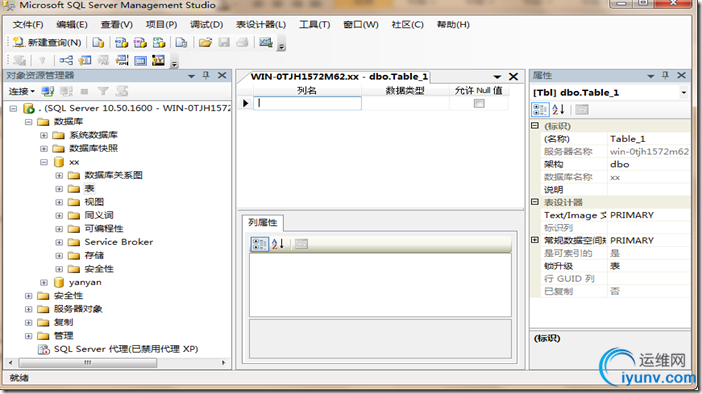
Task: Select the 表 folder in tree
Action: point(90,188)
